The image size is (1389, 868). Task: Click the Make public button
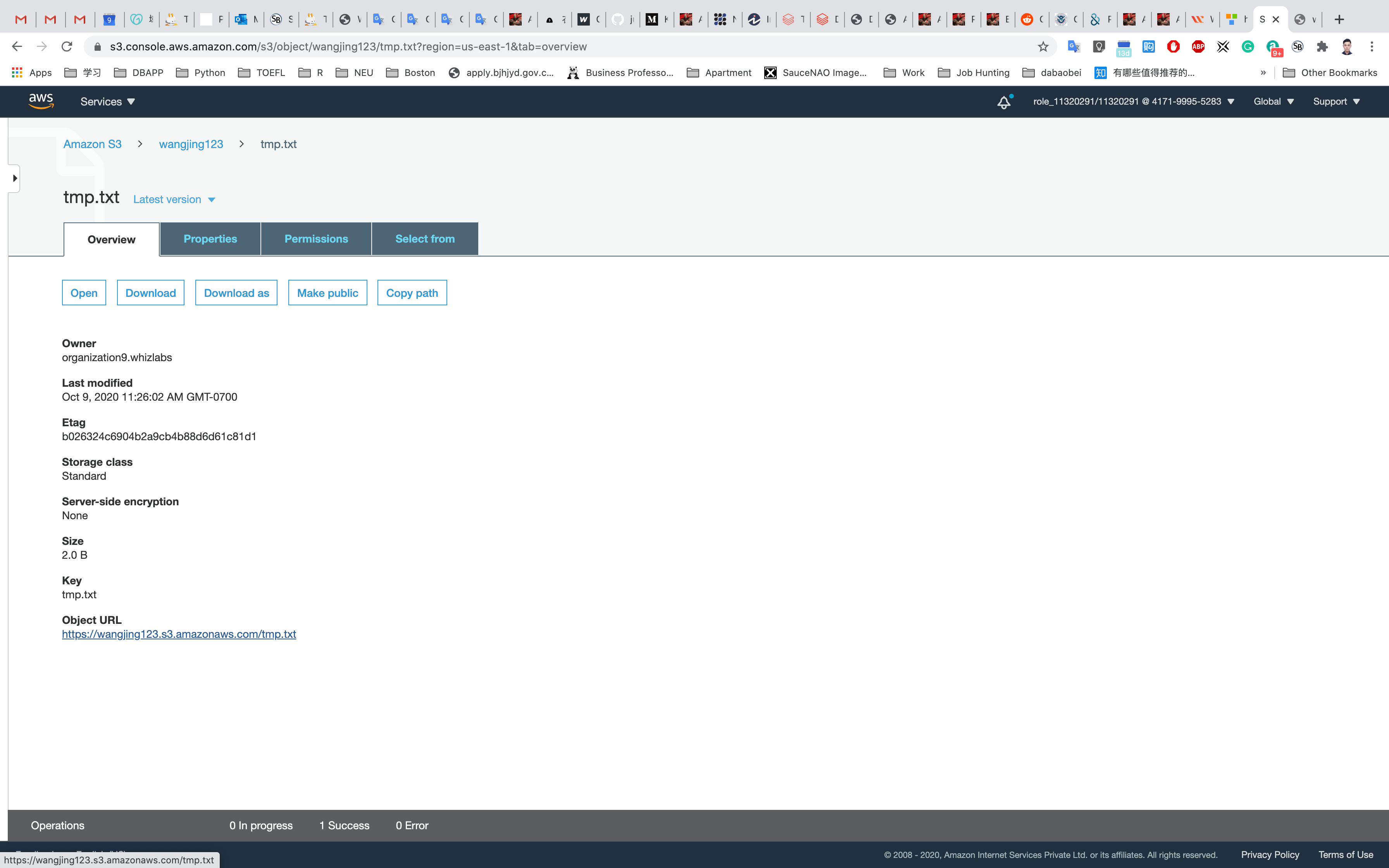click(x=327, y=293)
